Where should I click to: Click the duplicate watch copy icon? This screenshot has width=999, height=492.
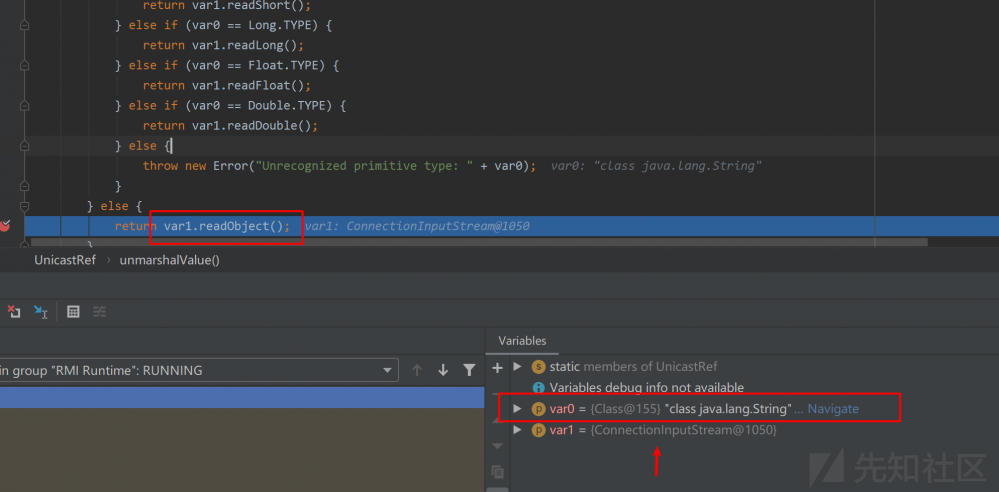pos(498,472)
